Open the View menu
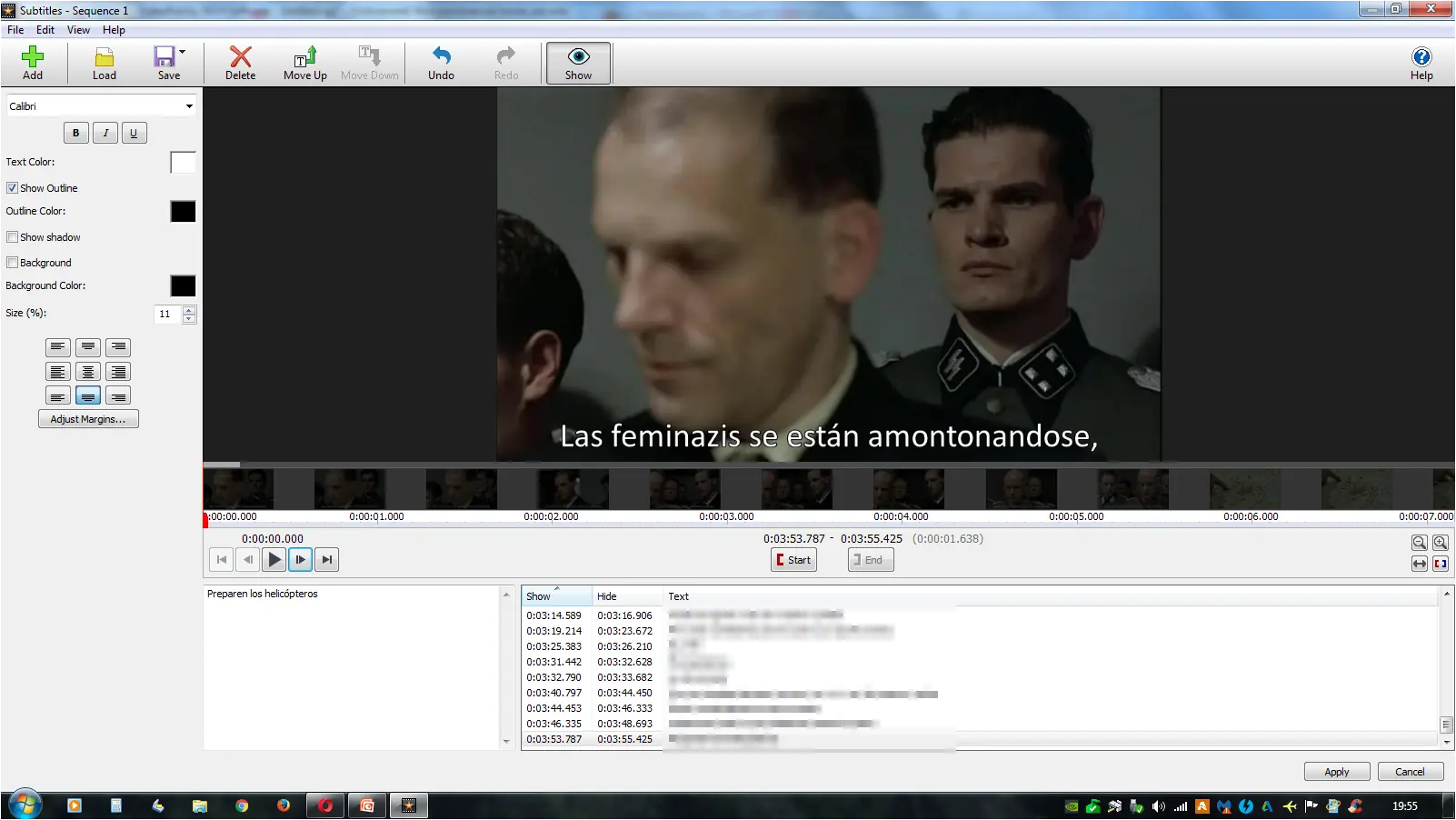This screenshot has width=1456, height=820. click(78, 30)
